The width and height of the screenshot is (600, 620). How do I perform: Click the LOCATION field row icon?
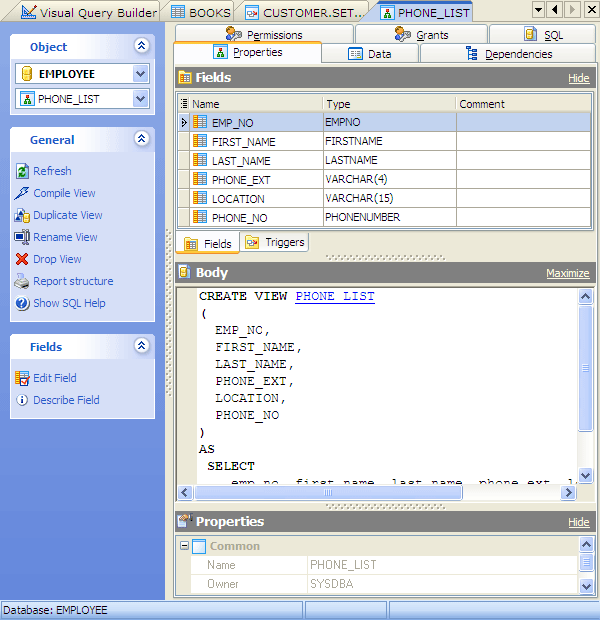tap(200, 198)
